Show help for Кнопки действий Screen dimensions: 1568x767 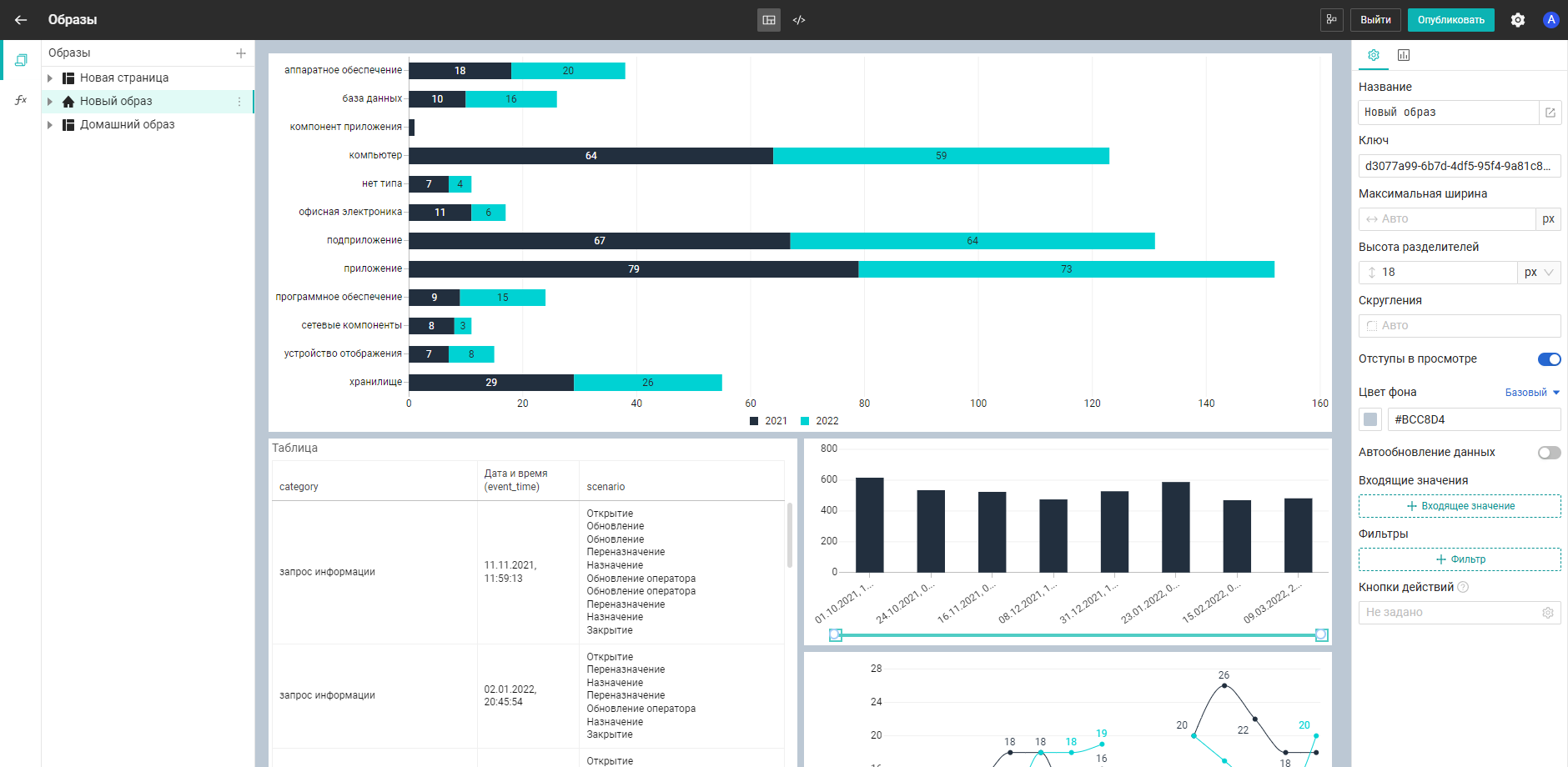1463,587
